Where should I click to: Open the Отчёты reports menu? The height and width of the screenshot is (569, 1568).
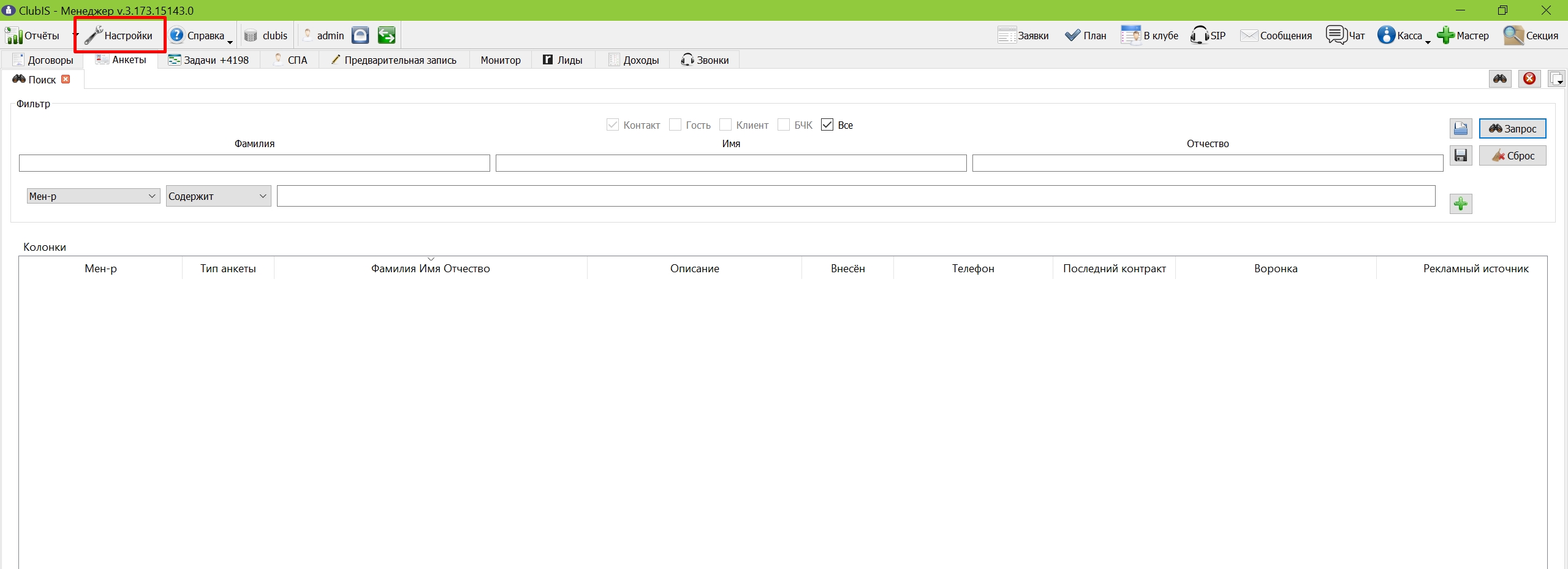pos(32,36)
